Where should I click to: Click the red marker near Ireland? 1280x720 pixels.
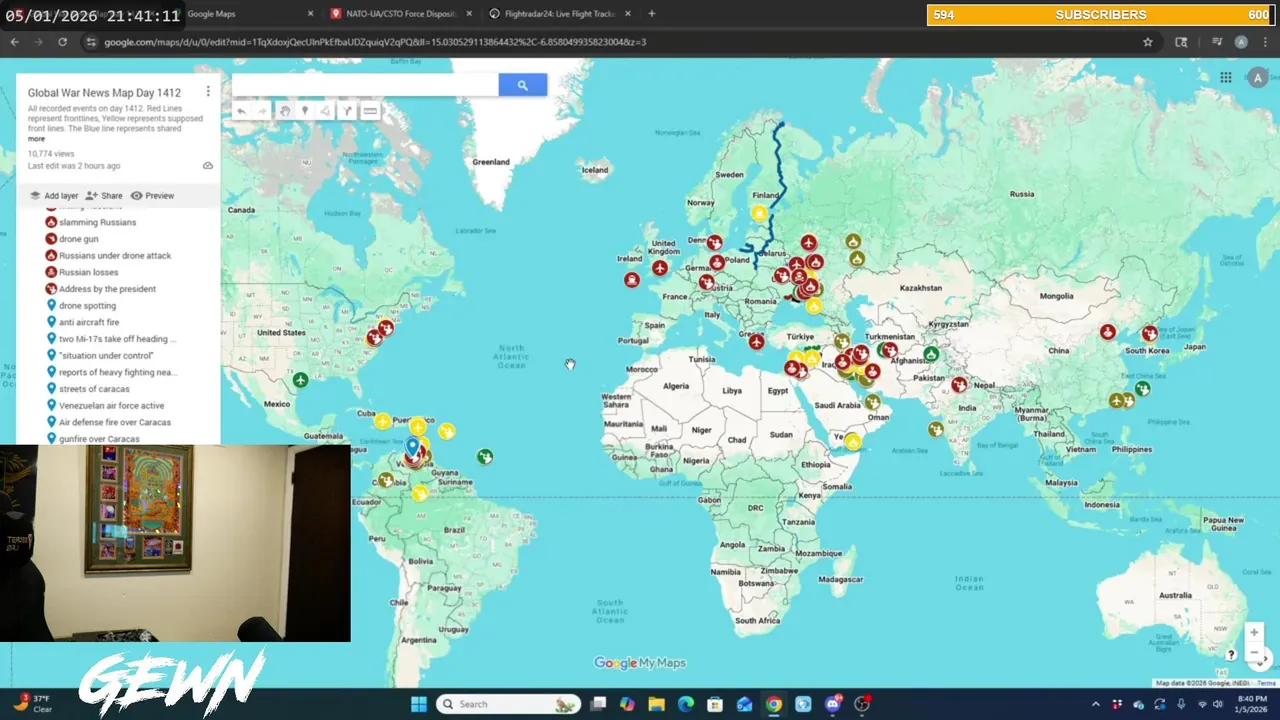[632, 280]
